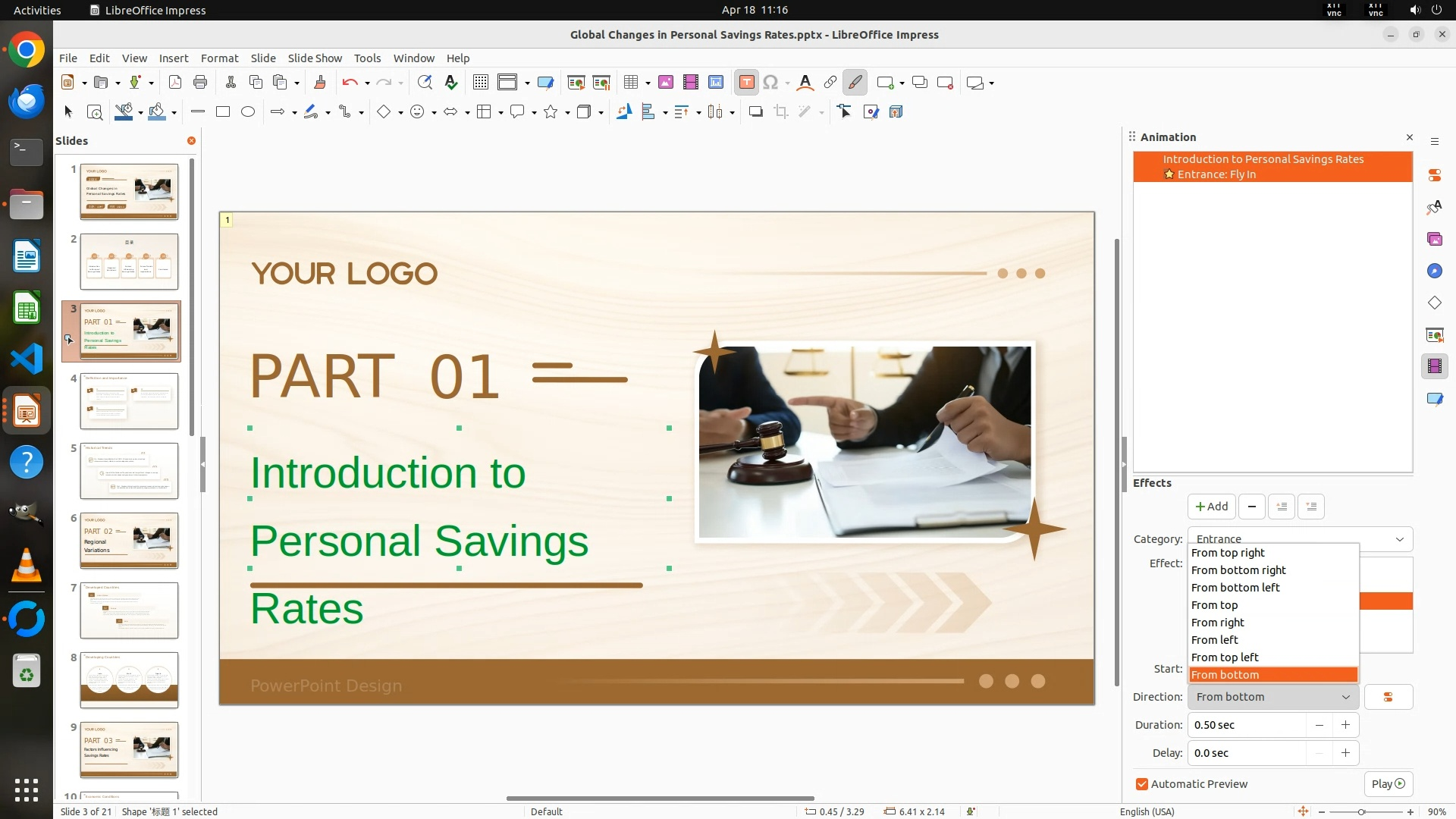The image size is (1456, 819).
Task: Select the Ellipse drawing tool
Action: click(x=248, y=112)
